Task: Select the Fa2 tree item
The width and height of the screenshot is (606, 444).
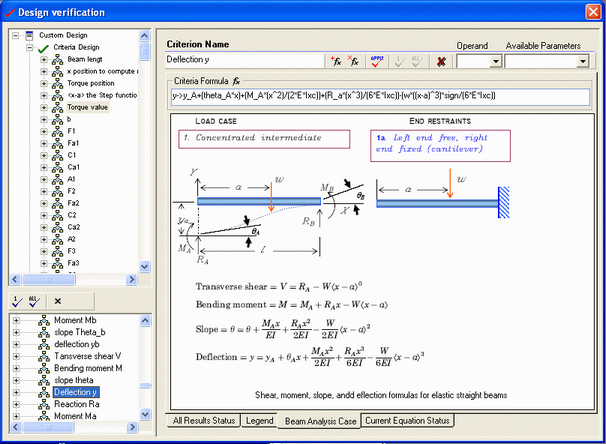Action: (73, 203)
